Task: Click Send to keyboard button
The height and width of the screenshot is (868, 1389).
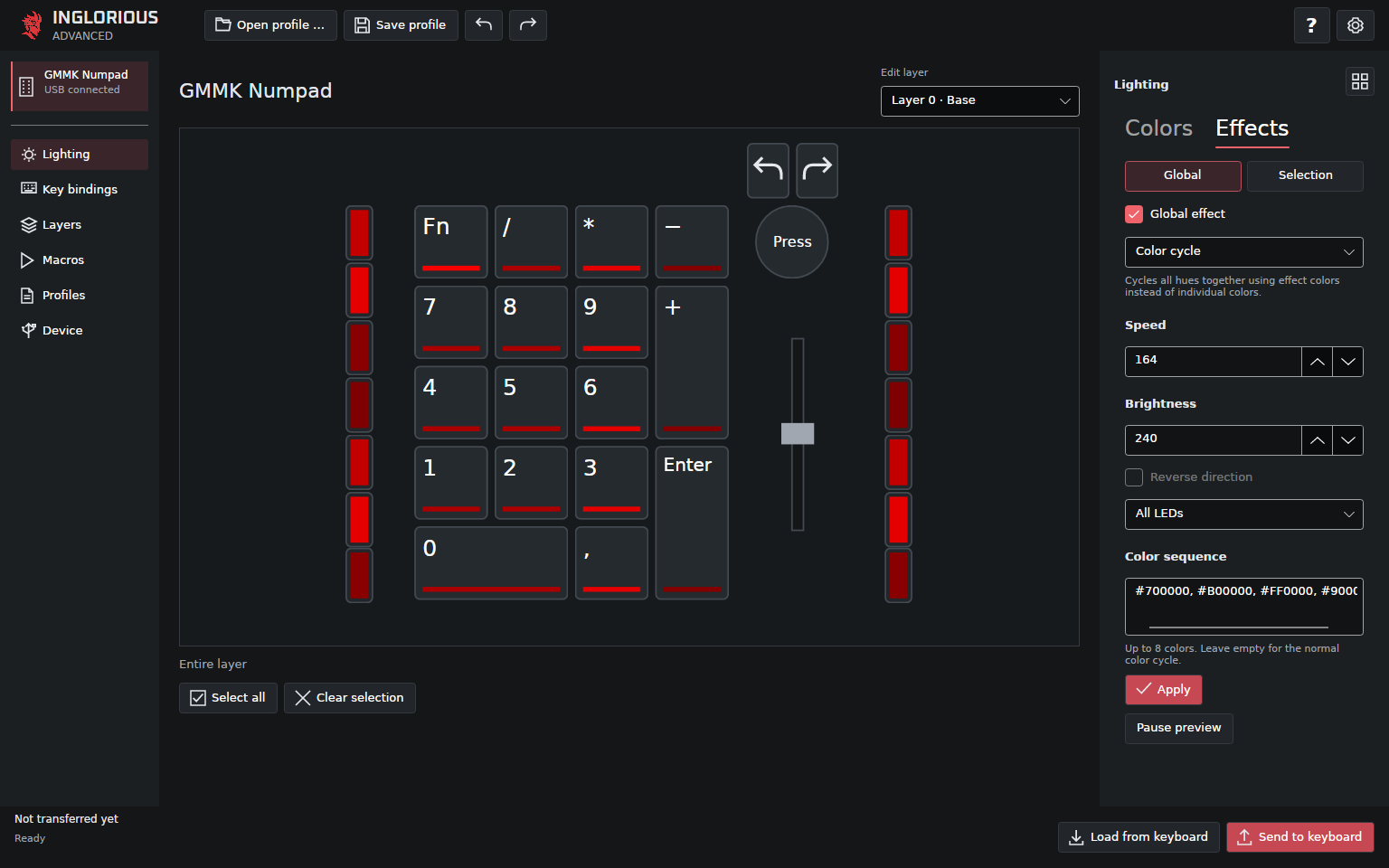Action: click(1300, 837)
